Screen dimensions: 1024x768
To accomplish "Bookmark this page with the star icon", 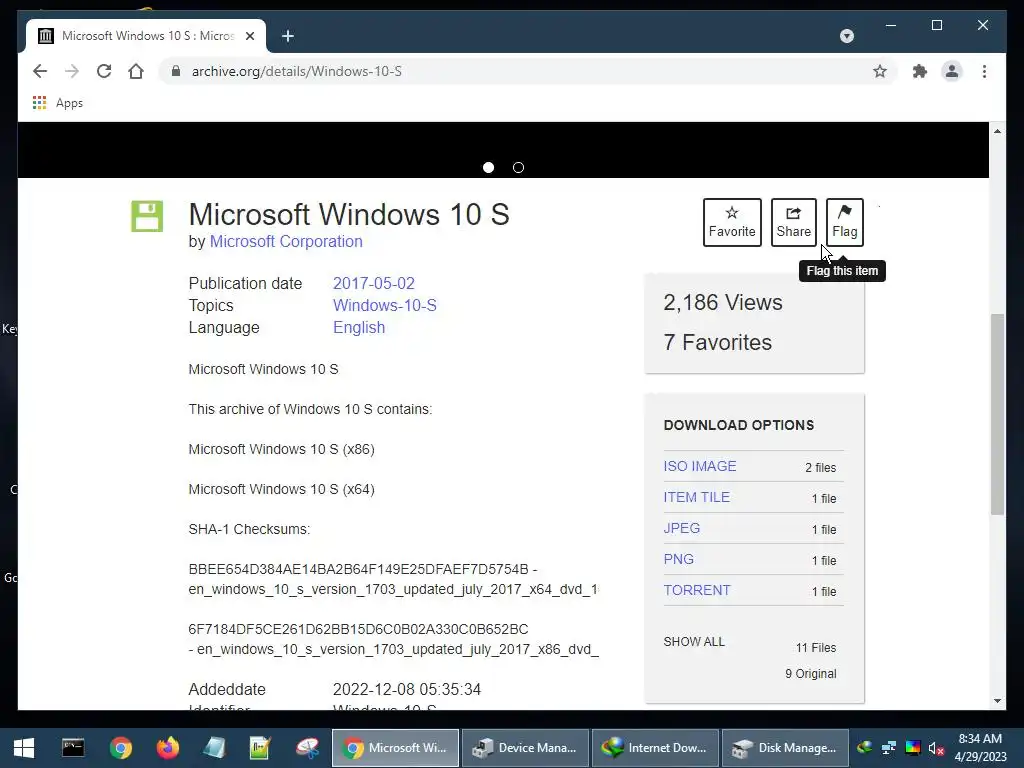I will click(880, 71).
